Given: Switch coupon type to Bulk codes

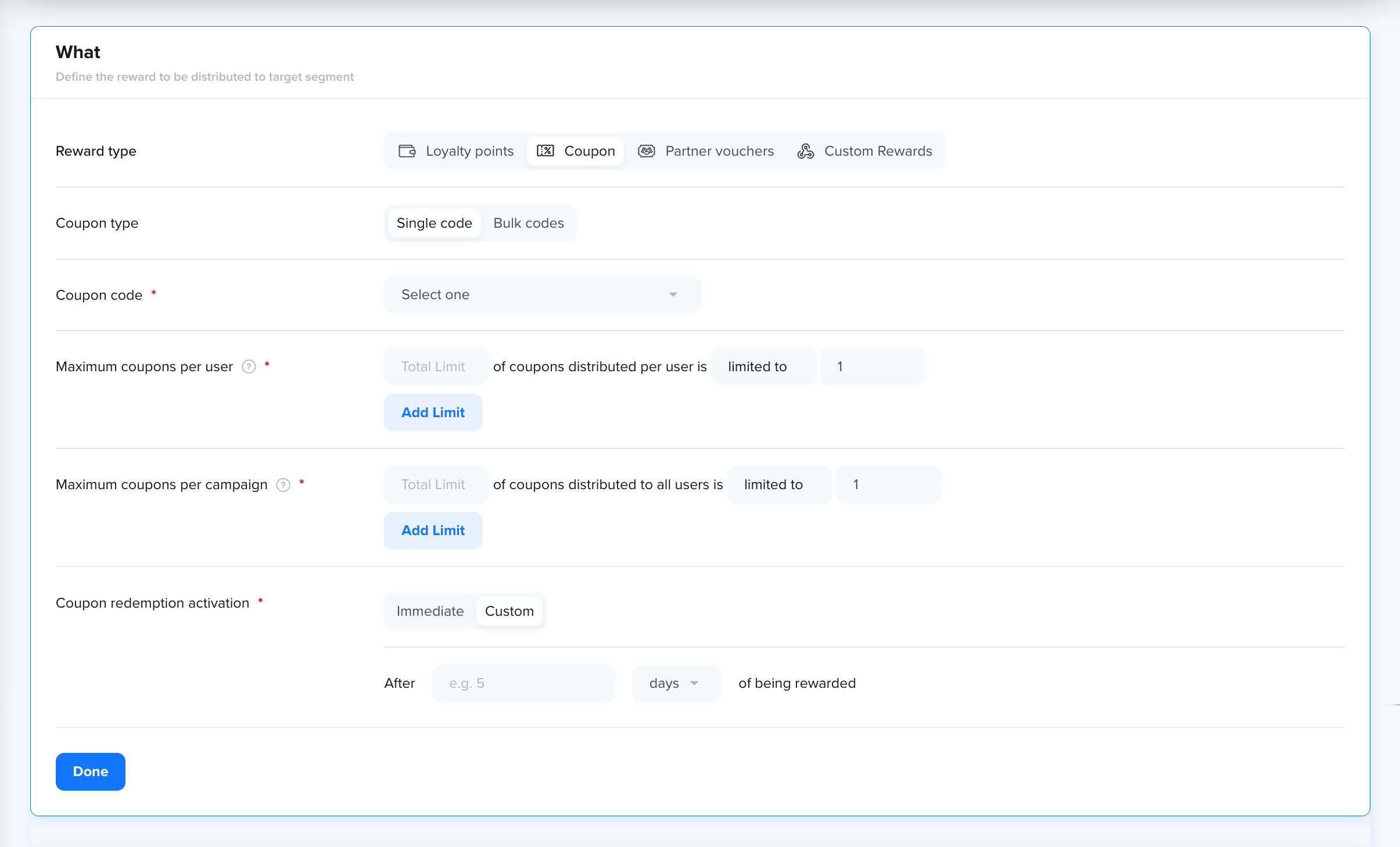Looking at the screenshot, I should coord(528,223).
